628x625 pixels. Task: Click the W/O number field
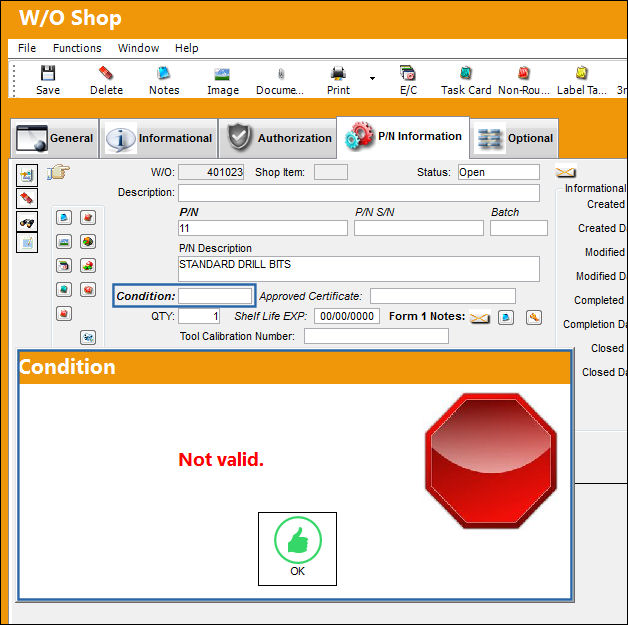pyautogui.click(x=211, y=172)
